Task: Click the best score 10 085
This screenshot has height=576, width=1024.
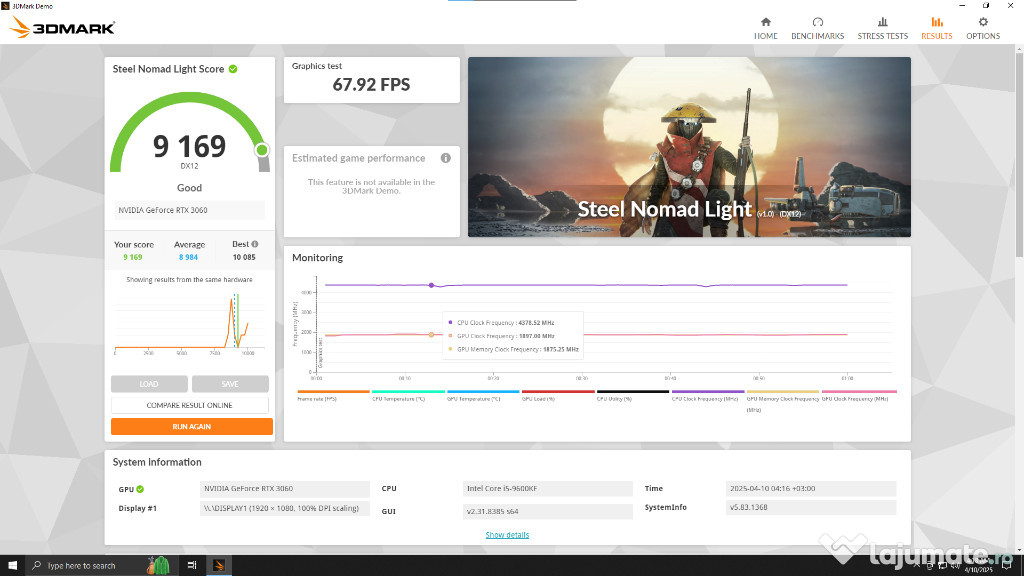Action: pyautogui.click(x=244, y=257)
